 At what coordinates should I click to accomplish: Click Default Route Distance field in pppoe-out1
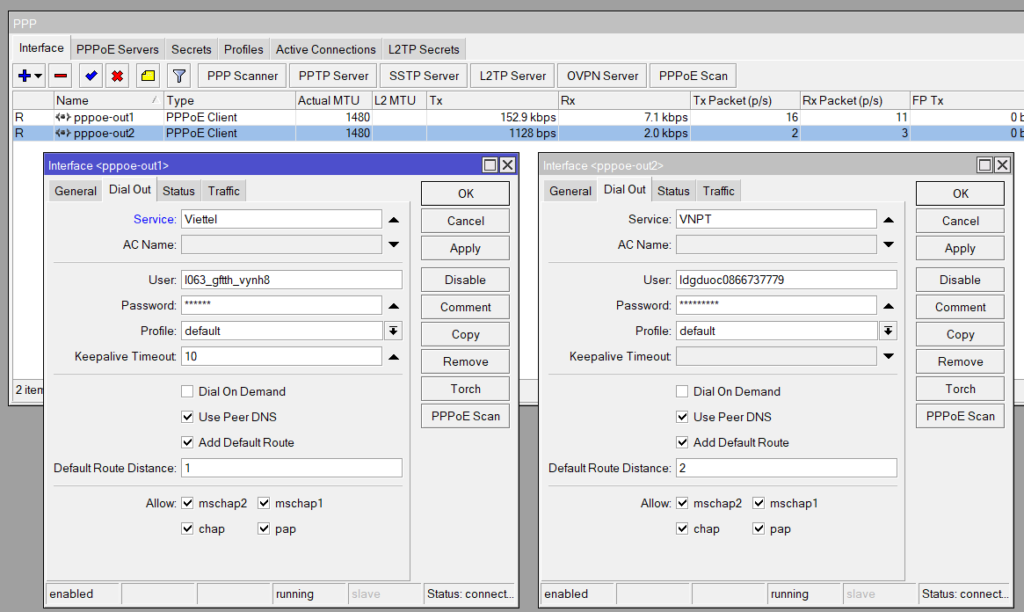(x=291, y=468)
